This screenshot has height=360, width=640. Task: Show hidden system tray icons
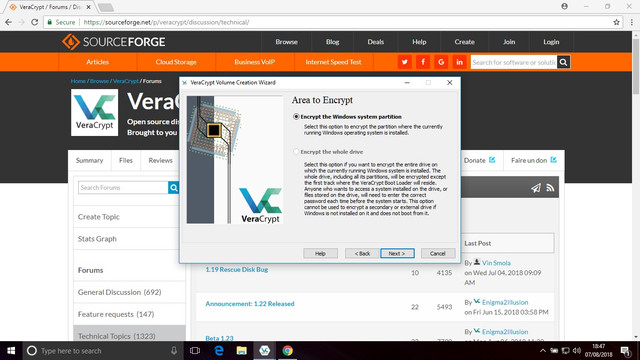(x=542, y=351)
